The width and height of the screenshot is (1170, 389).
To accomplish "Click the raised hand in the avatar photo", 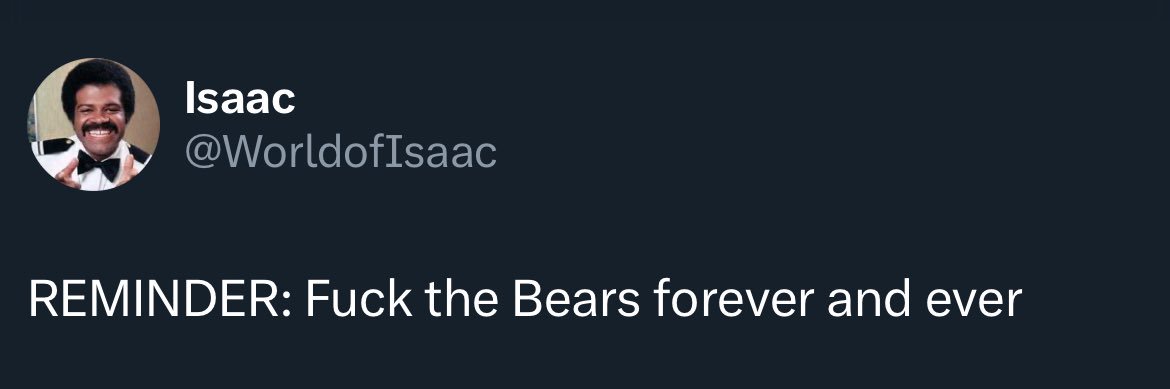I will pos(67,173).
